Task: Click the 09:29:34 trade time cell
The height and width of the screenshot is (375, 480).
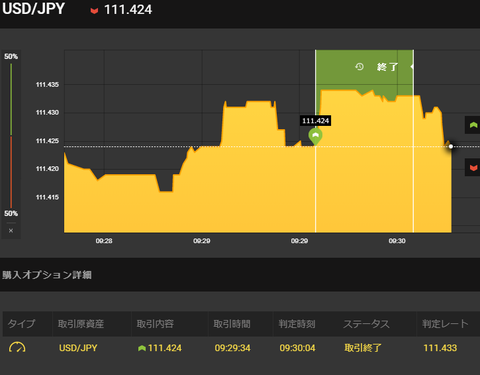Action: [x=233, y=348]
